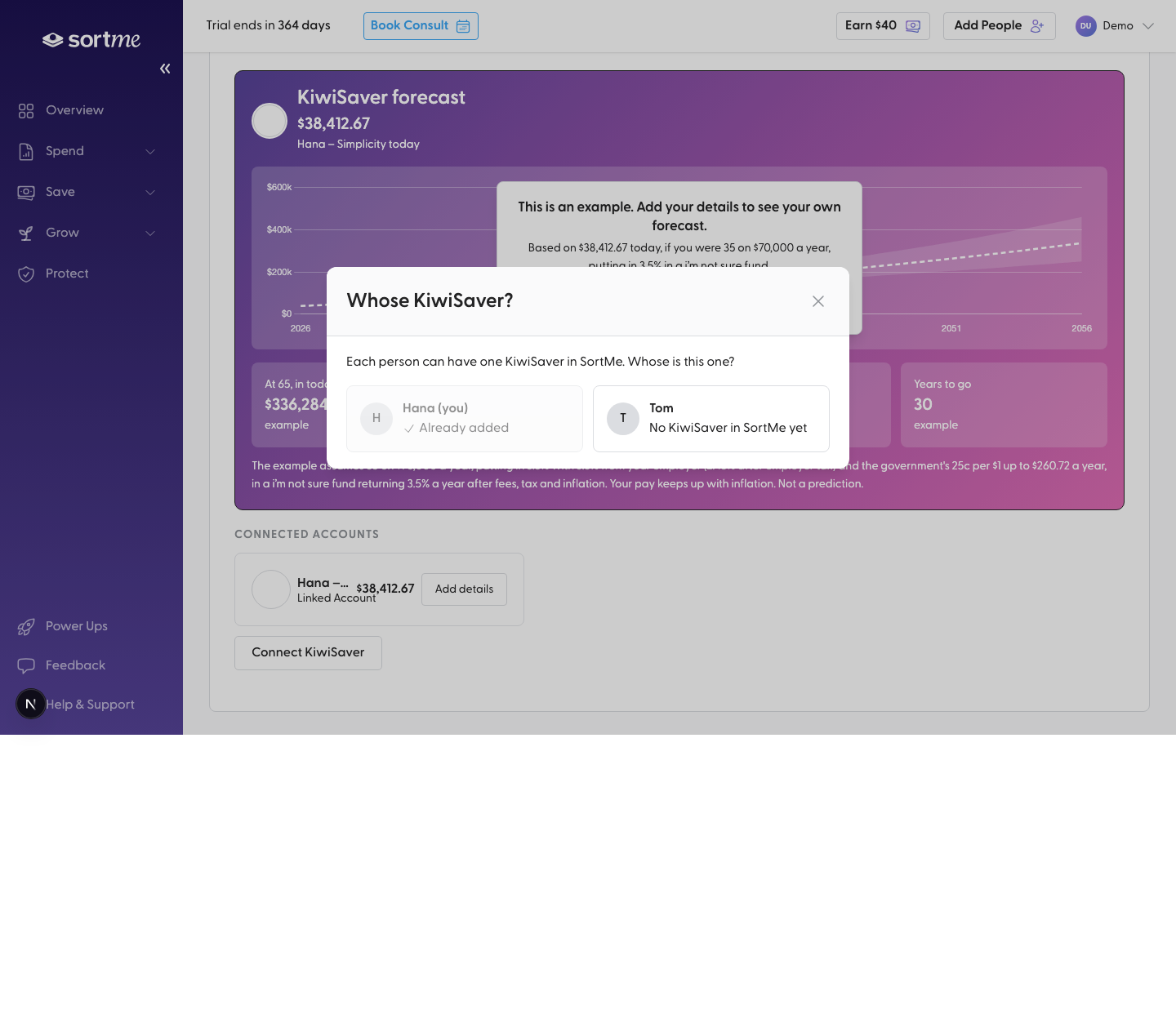The height and width of the screenshot is (1036, 1176).
Task: Click the KiwiSaver forecast title
Action: tap(381, 97)
